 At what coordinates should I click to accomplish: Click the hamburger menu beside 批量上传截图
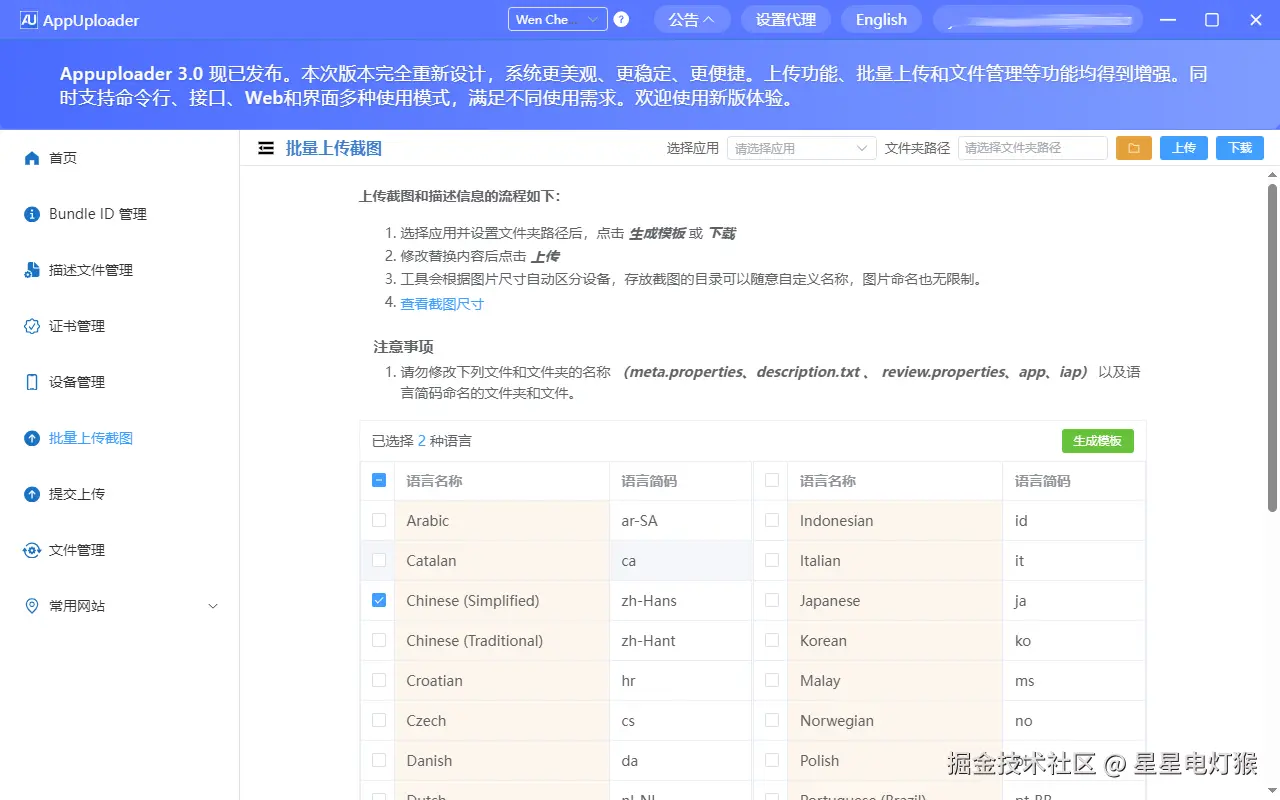(x=266, y=147)
